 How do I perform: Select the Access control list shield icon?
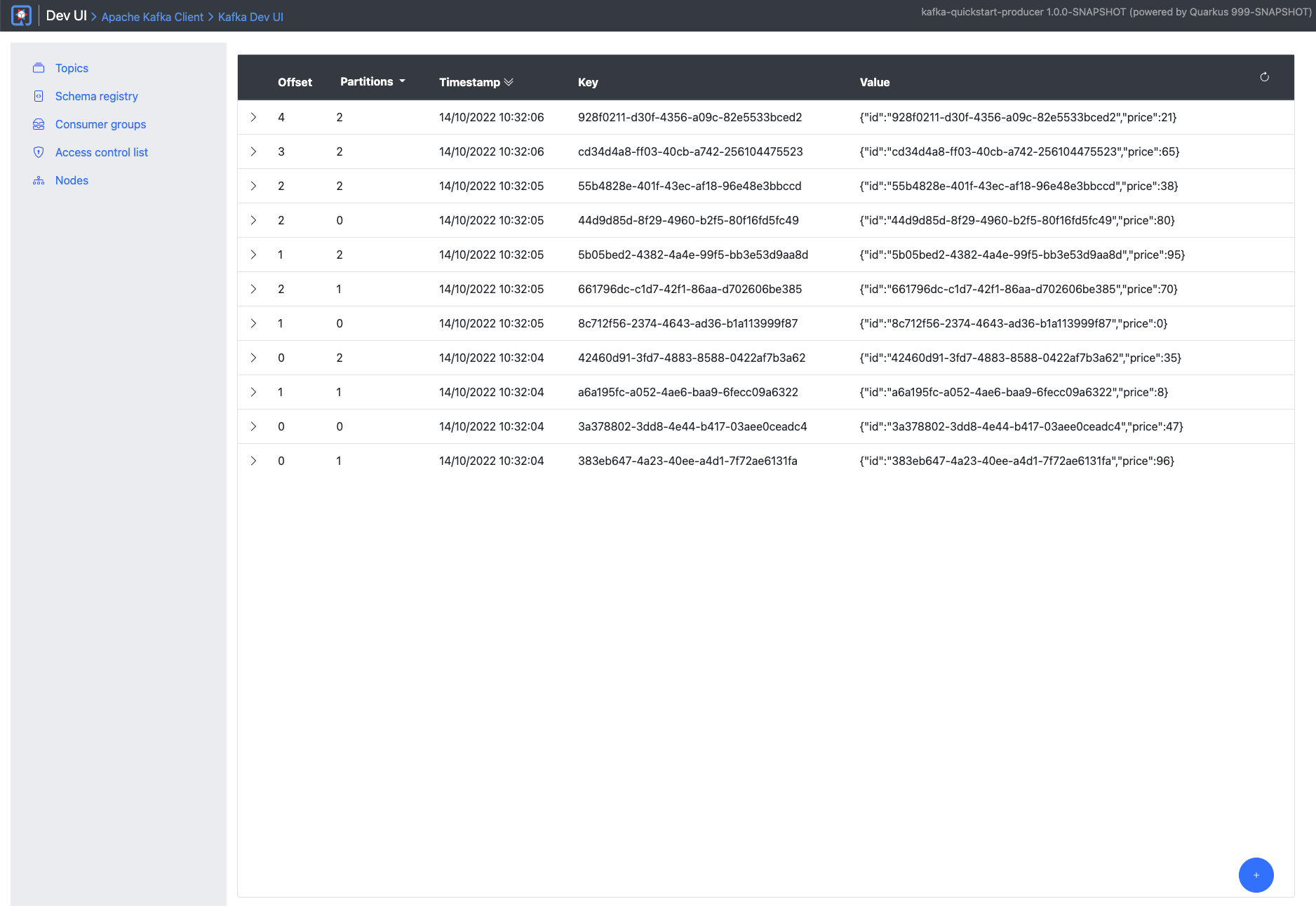39,152
